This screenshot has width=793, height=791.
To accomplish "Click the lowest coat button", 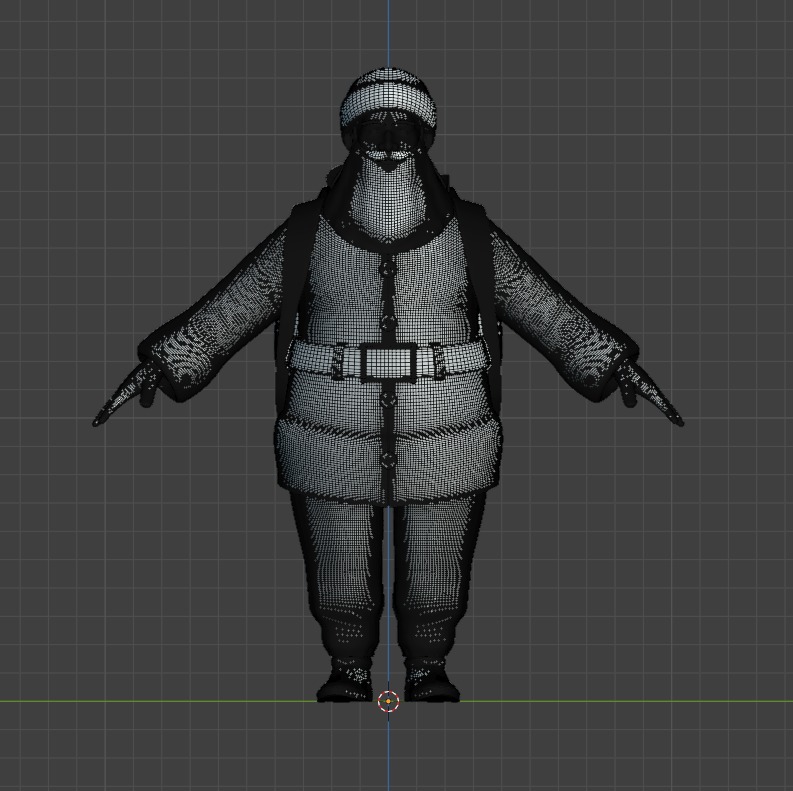I will (388, 460).
